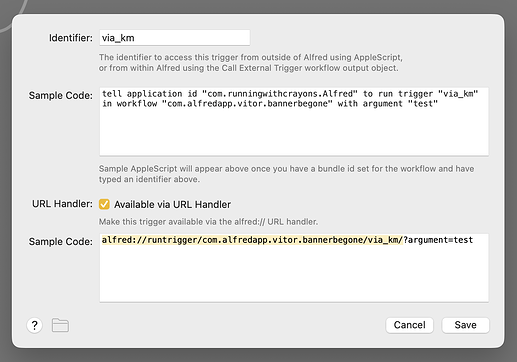Click the 'tell application id' code line

point(290,94)
